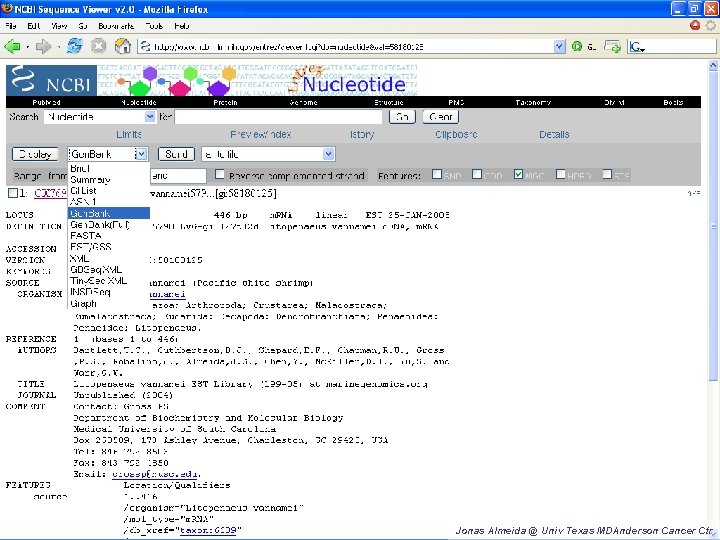The image size is (720, 540).
Task: Toggle the Reverse complemented strand checkbox
Action: pyautogui.click(x=220, y=174)
